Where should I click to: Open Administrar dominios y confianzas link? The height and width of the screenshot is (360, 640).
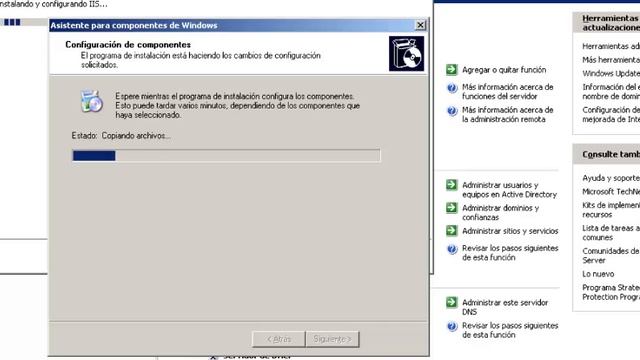(500, 212)
